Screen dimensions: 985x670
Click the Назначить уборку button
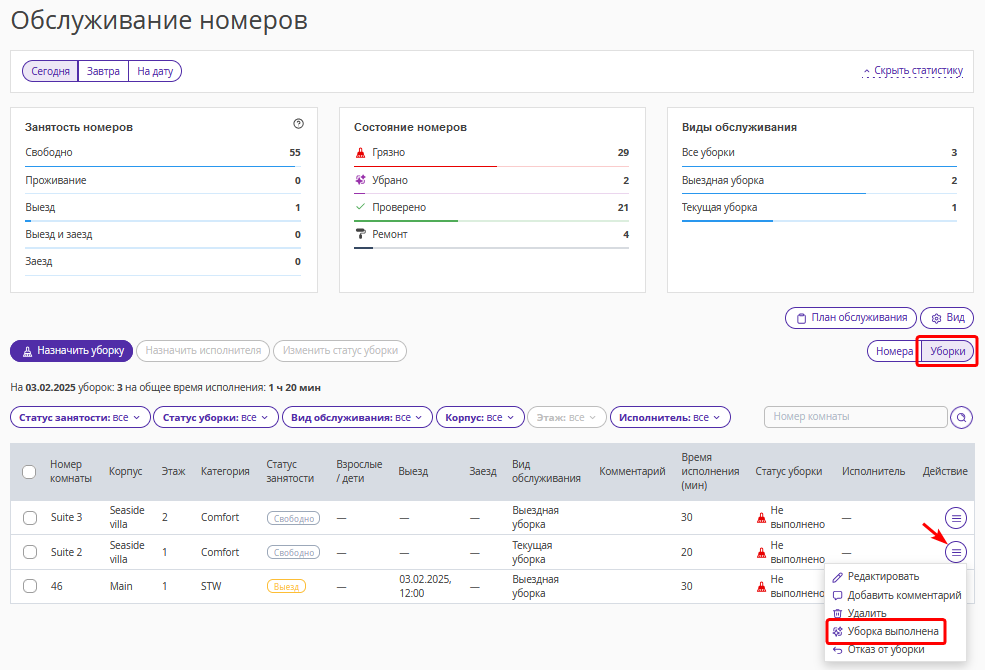[71, 351]
